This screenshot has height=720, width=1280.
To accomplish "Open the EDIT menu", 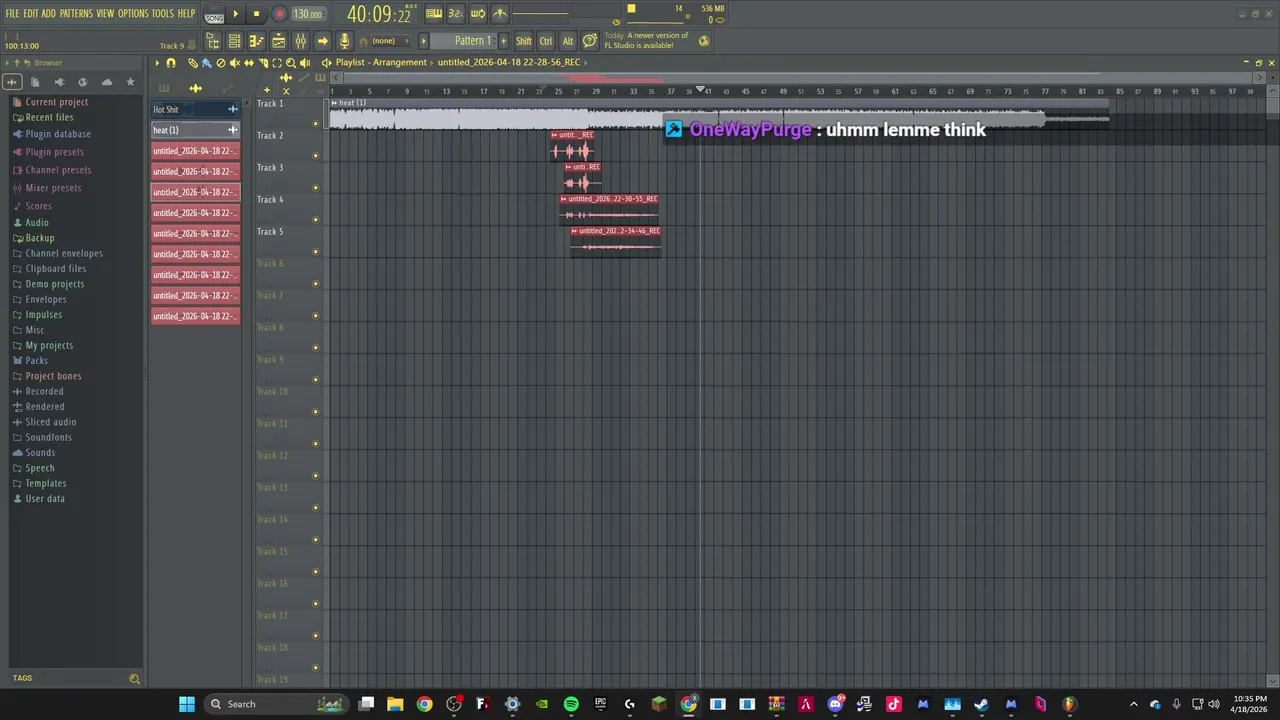I will (31, 14).
